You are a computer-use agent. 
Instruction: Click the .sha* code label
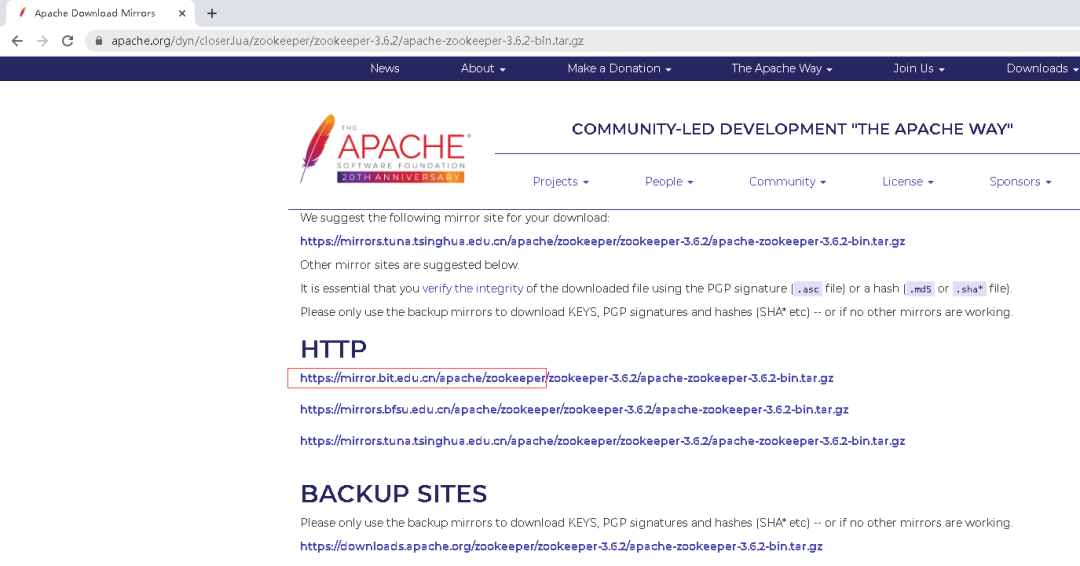(x=969, y=289)
